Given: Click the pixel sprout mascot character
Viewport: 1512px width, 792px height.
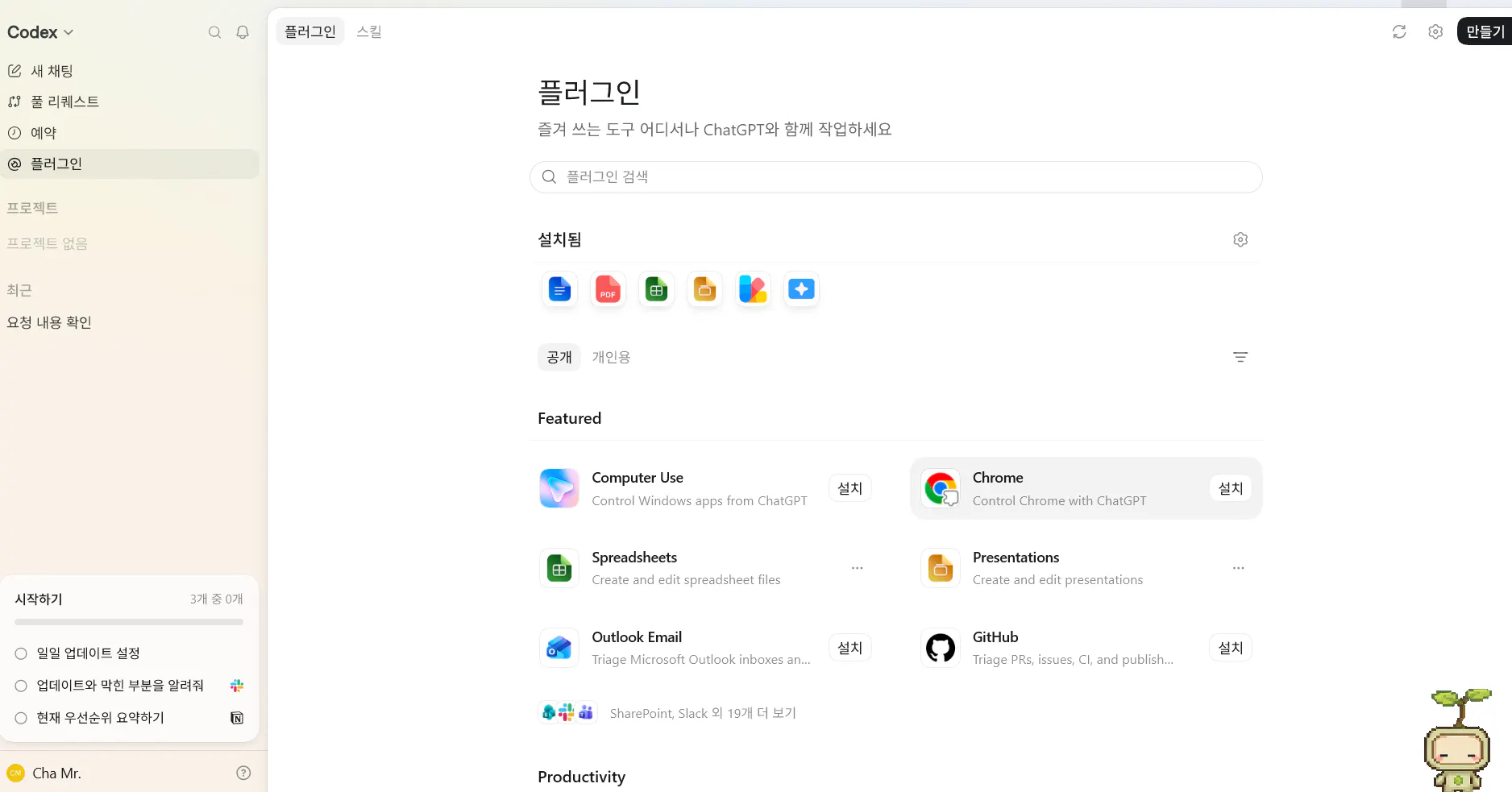Looking at the screenshot, I should point(1458,740).
